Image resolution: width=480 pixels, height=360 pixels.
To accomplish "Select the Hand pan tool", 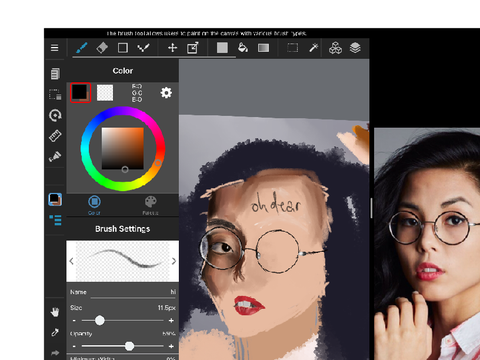I will [x=55, y=312].
